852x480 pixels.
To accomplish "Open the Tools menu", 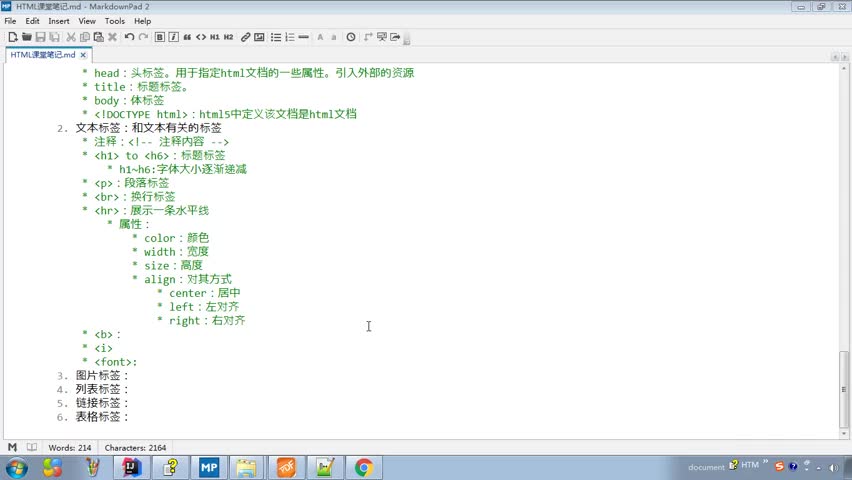I will [115, 21].
